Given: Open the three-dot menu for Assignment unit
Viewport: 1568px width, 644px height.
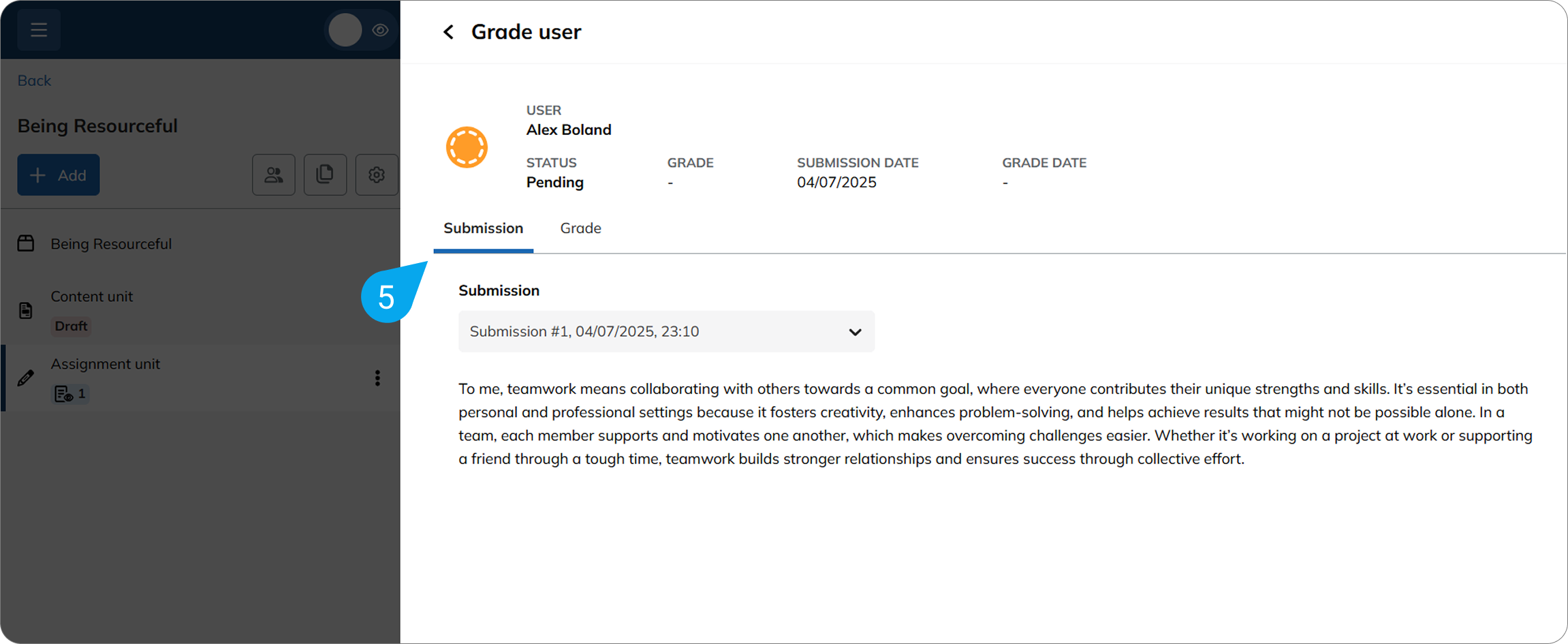Looking at the screenshot, I should tap(377, 378).
